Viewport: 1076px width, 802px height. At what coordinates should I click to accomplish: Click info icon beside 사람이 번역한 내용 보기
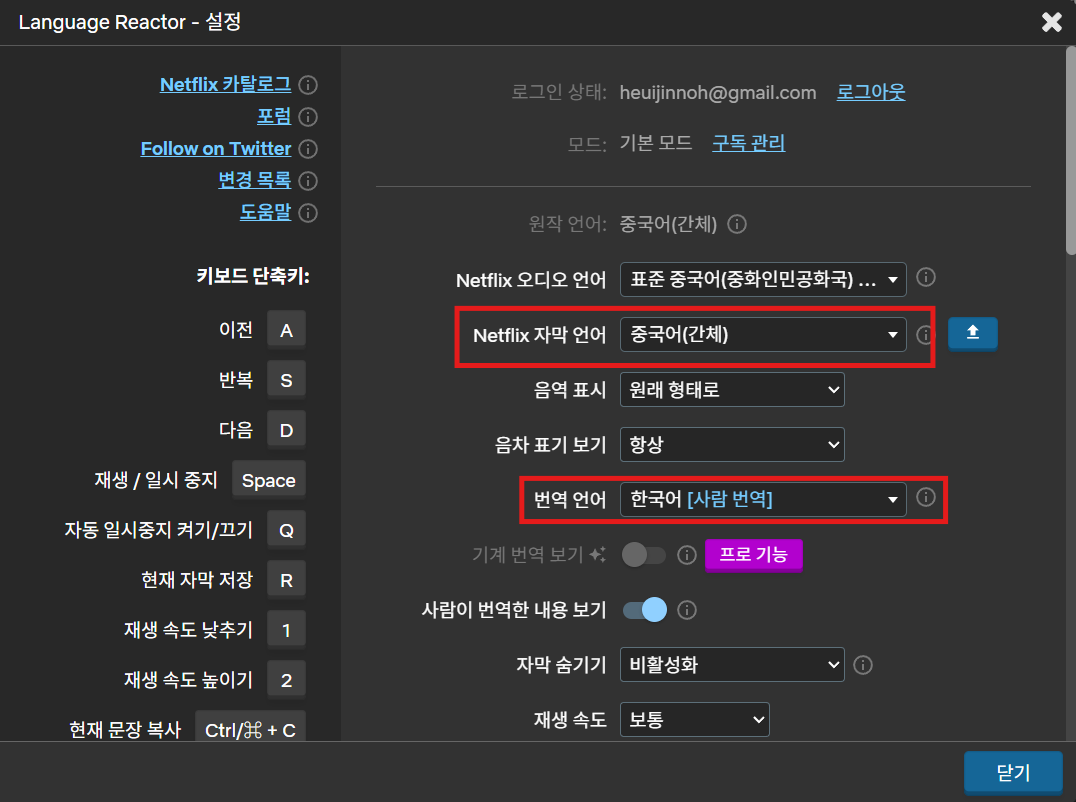[x=687, y=610]
